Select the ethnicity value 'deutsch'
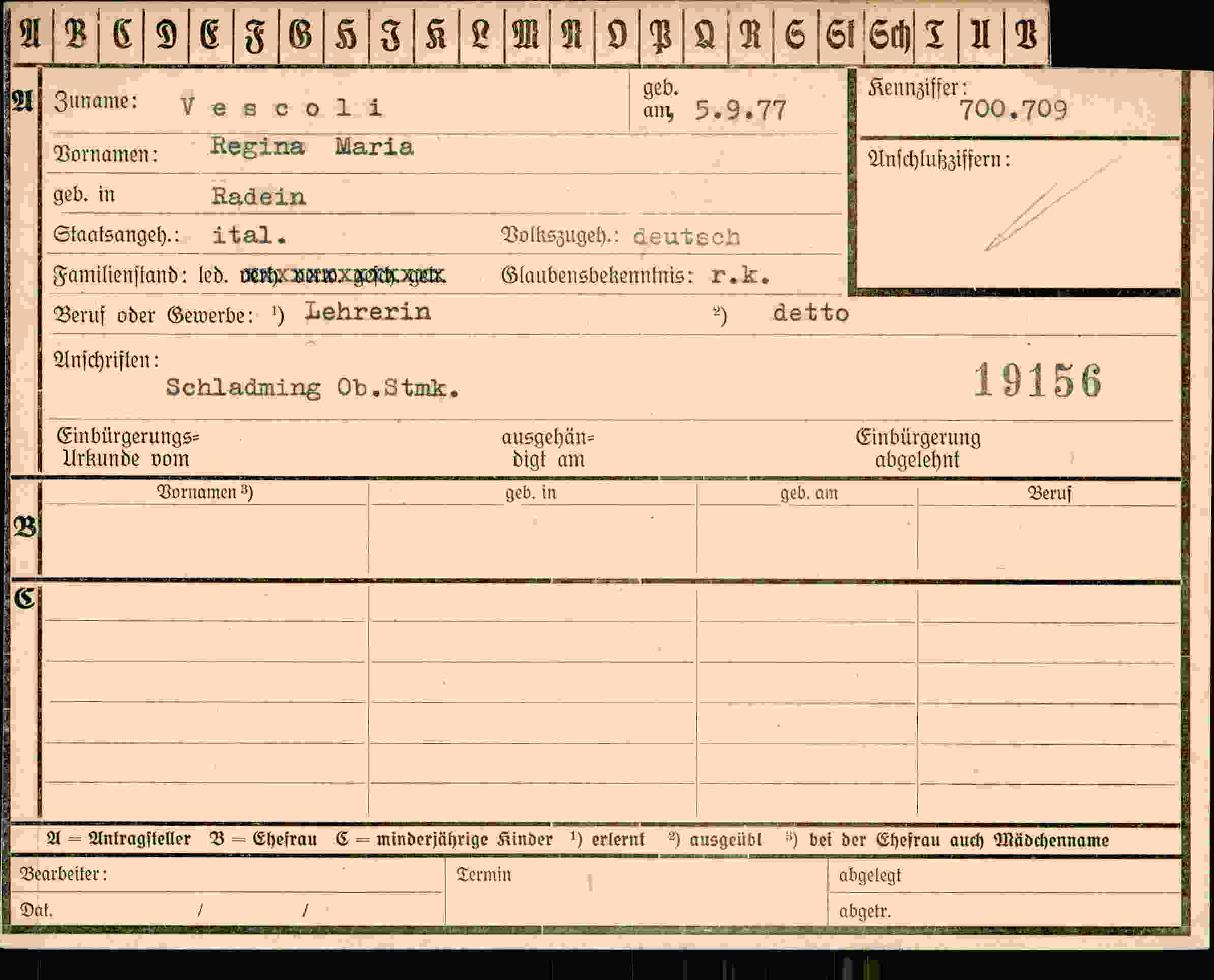 tap(686, 236)
